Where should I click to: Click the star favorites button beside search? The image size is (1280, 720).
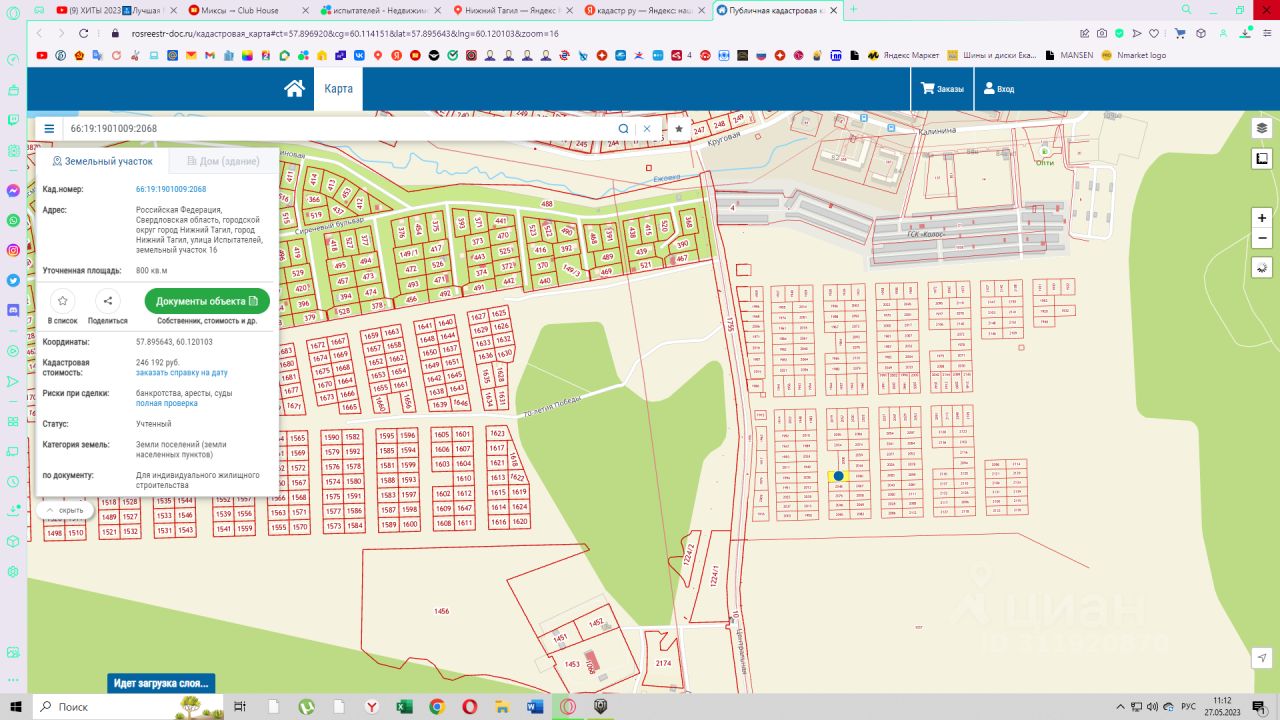click(x=679, y=129)
